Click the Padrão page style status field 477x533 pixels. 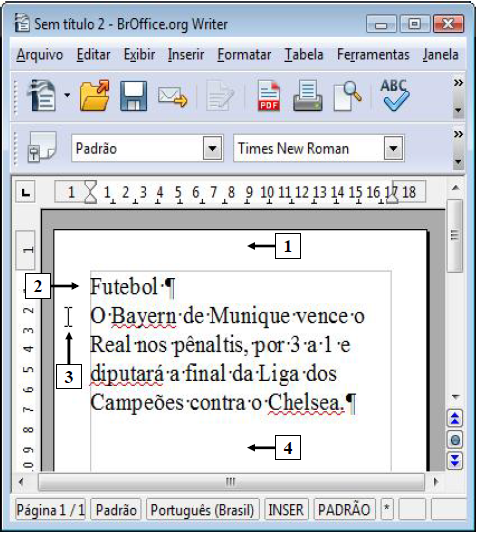[x=116, y=510]
